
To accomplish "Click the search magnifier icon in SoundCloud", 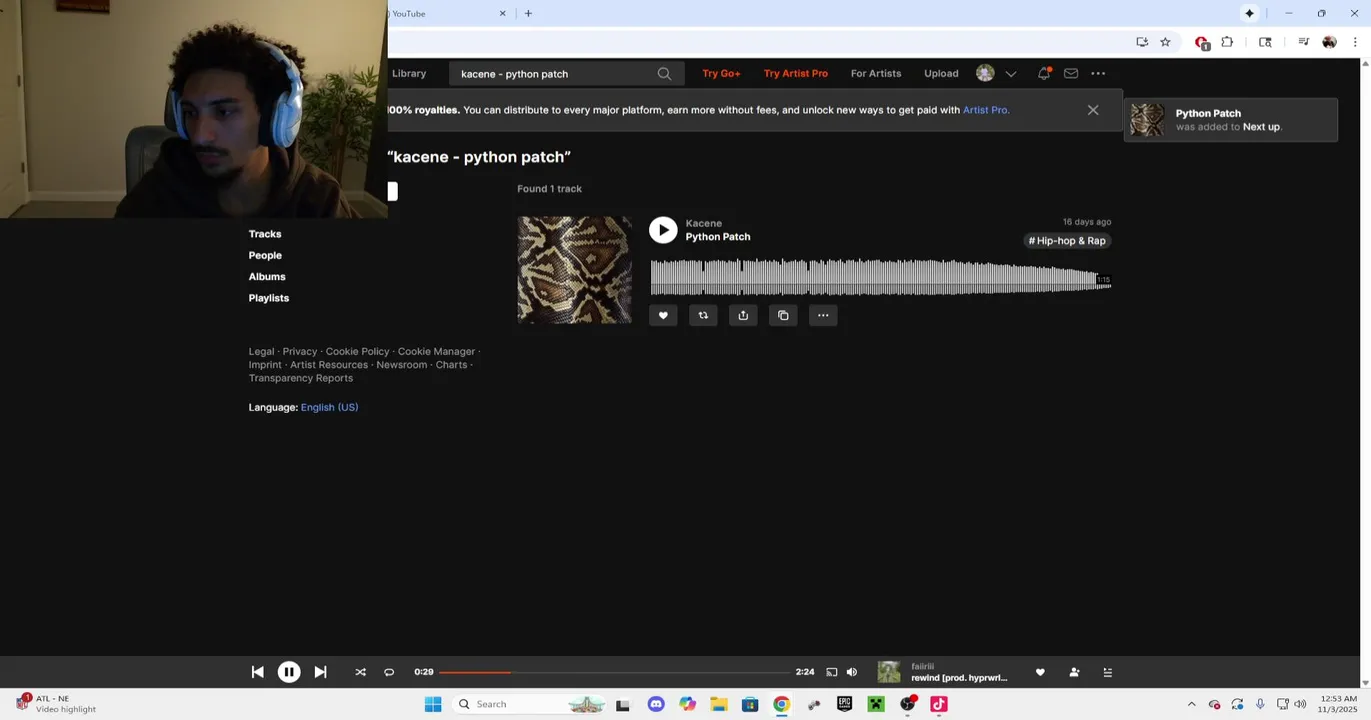I will click(x=664, y=74).
